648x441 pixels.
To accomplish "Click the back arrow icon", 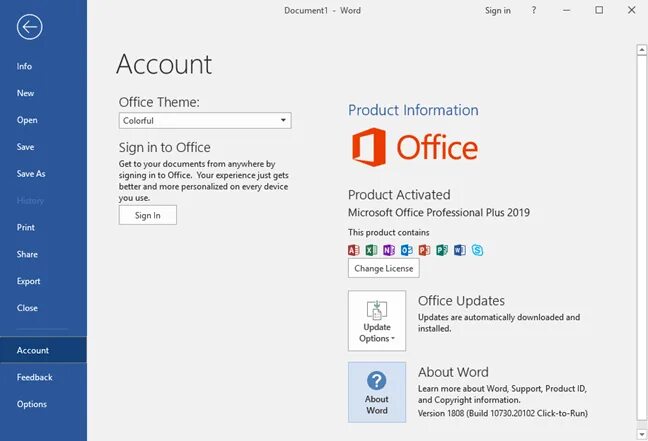I will point(30,27).
